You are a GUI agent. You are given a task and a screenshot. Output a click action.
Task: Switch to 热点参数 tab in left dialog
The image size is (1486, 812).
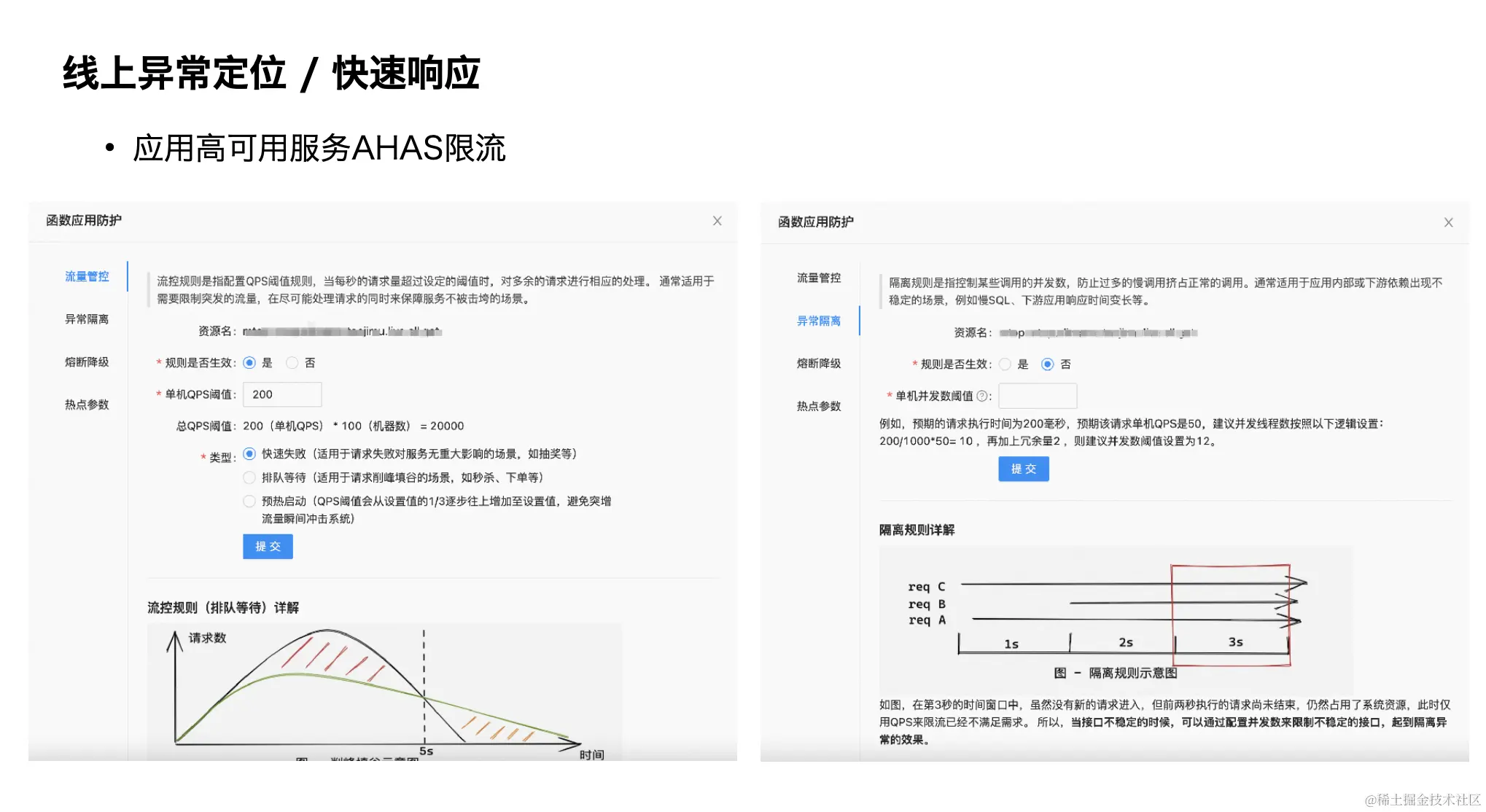point(87,405)
